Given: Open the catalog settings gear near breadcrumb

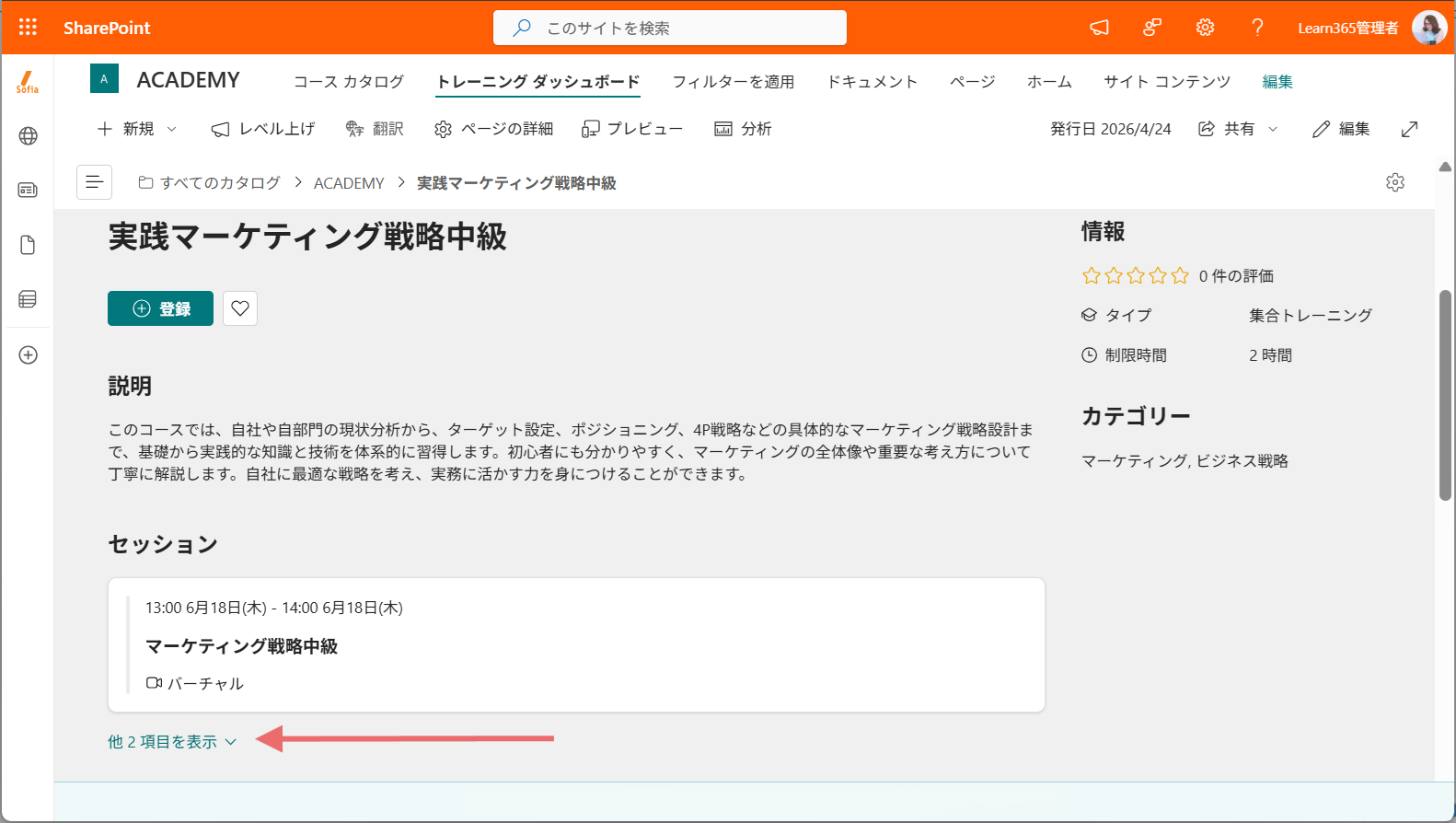Looking at the screenshot, I should pyautogui.click(x=1395, y=182).
